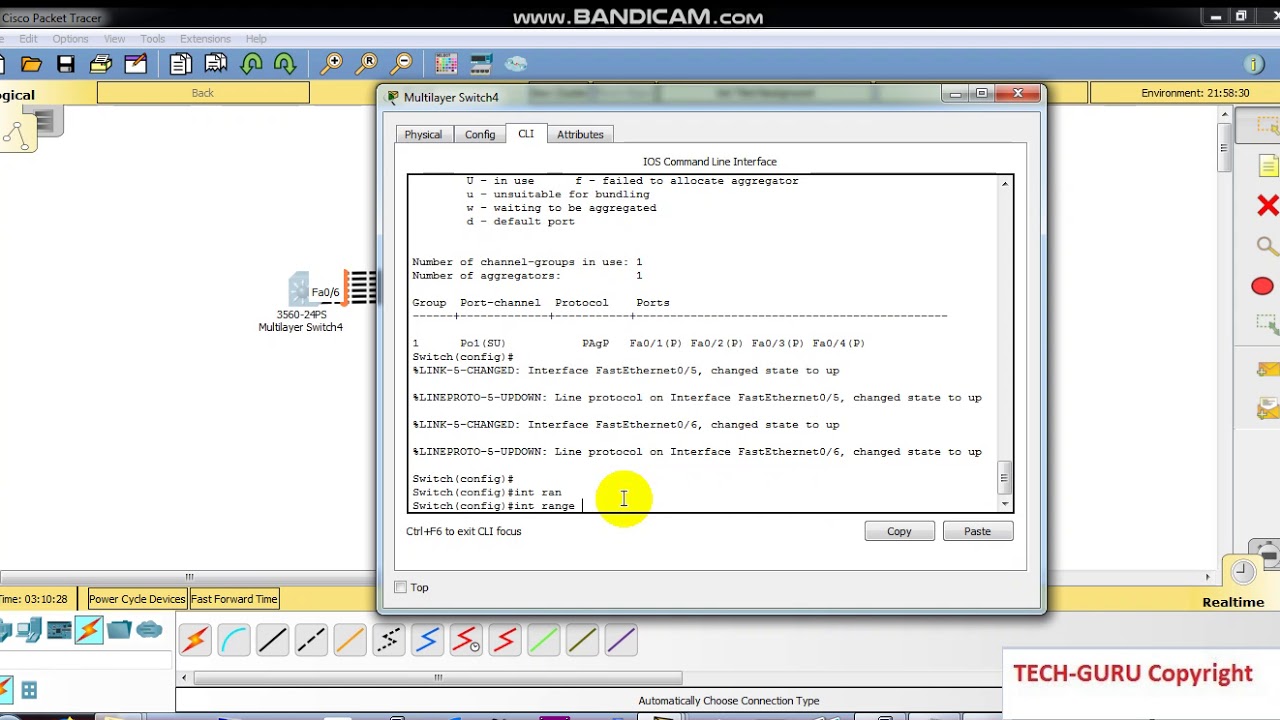Enable the Top checkbox
The image size is (1280, 720).
[x=400, y=587]
